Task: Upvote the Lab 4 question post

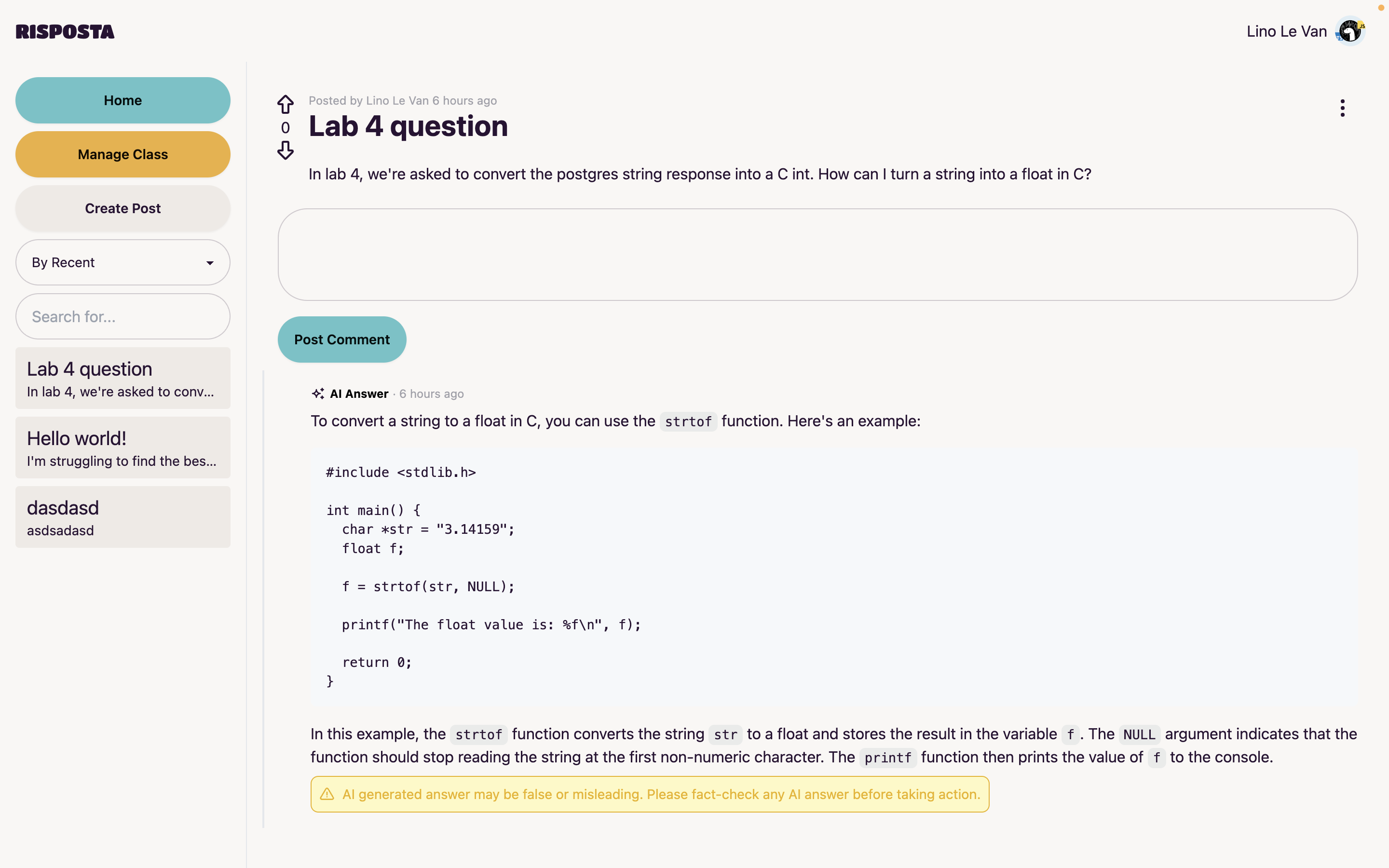Action: (x=285, y=105)
